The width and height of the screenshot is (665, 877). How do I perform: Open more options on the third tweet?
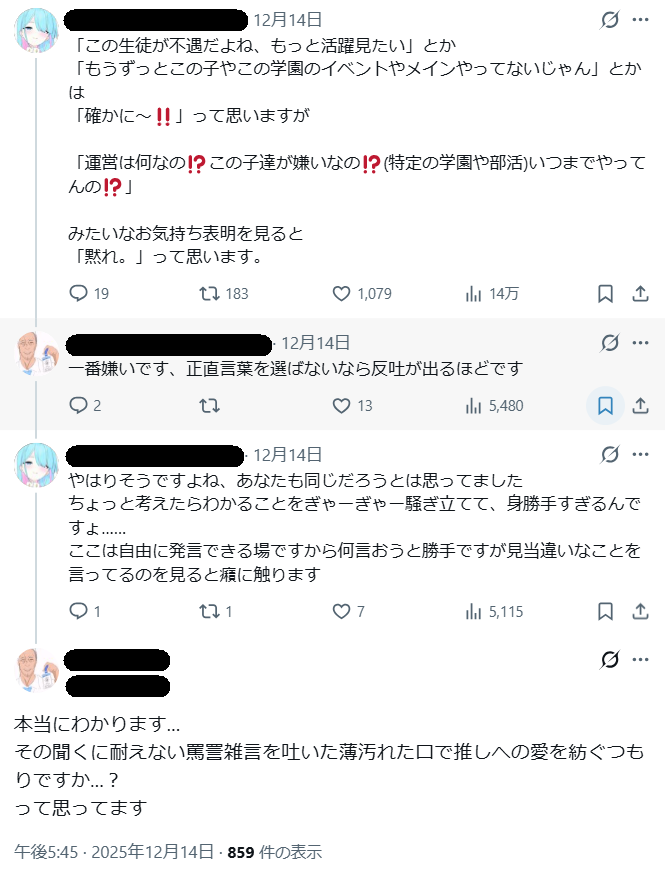641,455
